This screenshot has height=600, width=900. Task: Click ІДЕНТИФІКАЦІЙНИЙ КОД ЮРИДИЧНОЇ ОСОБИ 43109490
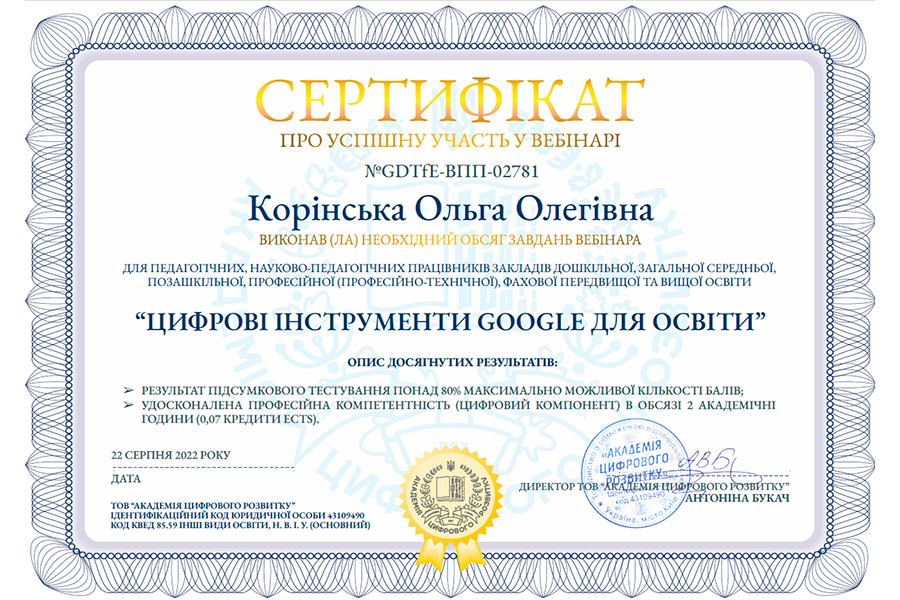click(x=238, y=515)
